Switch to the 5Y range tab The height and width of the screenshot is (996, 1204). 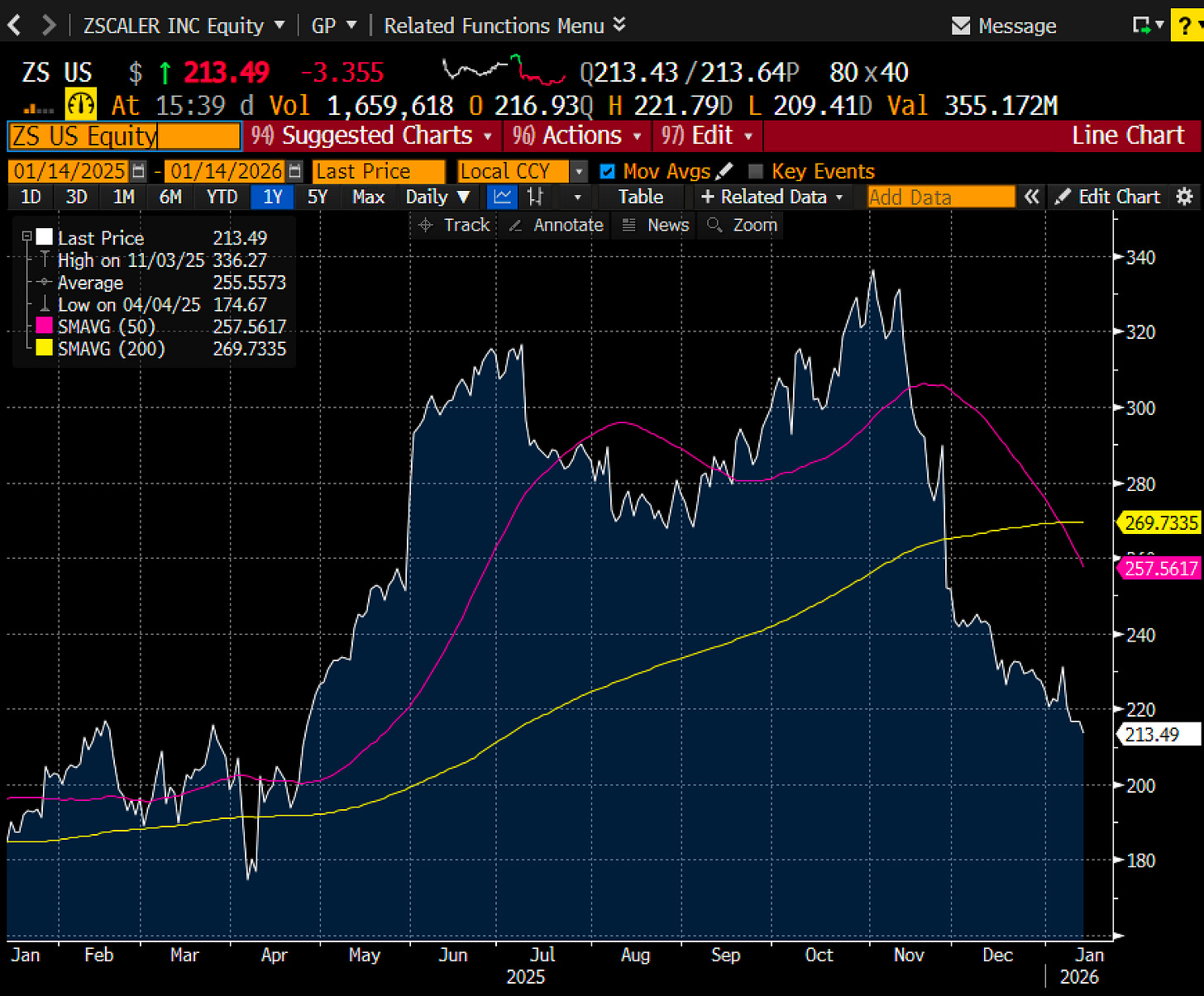[x=318, y=197]
